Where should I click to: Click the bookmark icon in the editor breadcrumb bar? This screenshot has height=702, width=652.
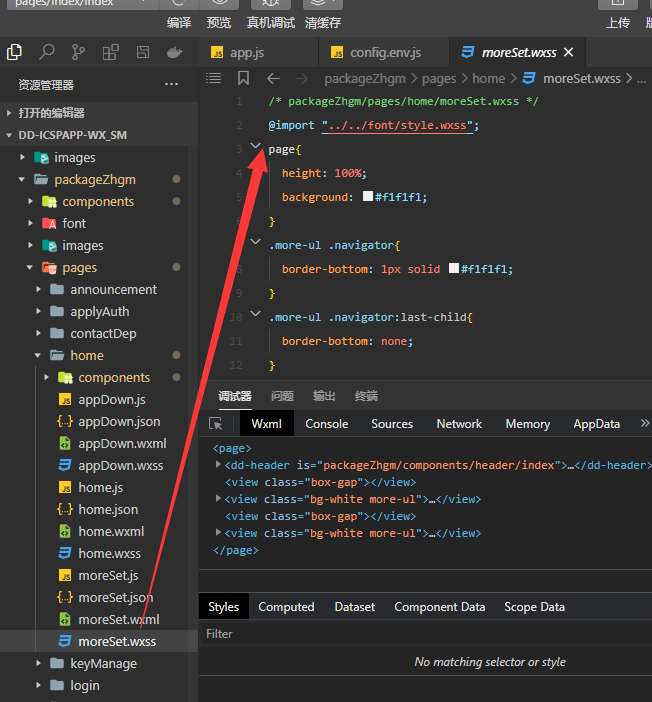(x=243, y=78)
